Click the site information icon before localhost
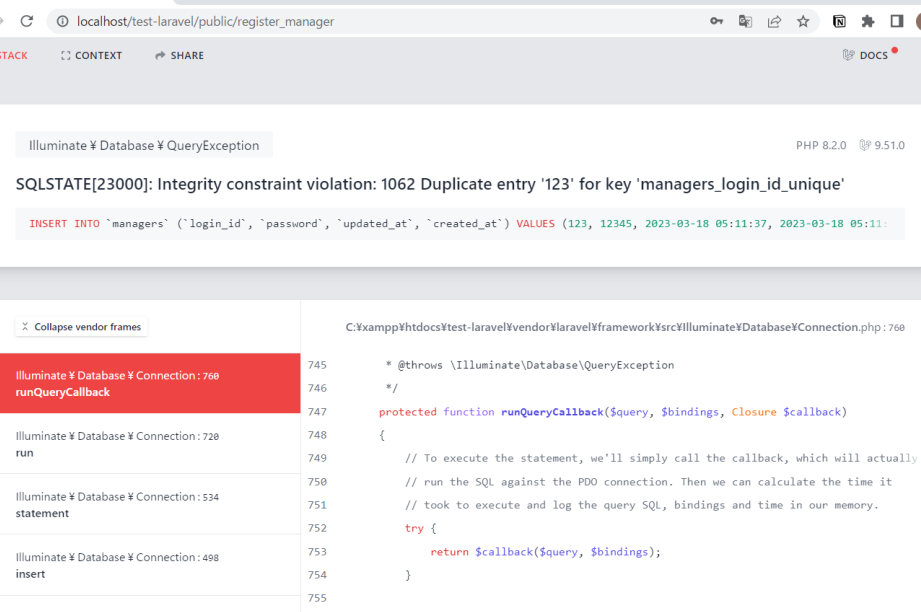This screenshot has width=921, height=612. [62, 21]
